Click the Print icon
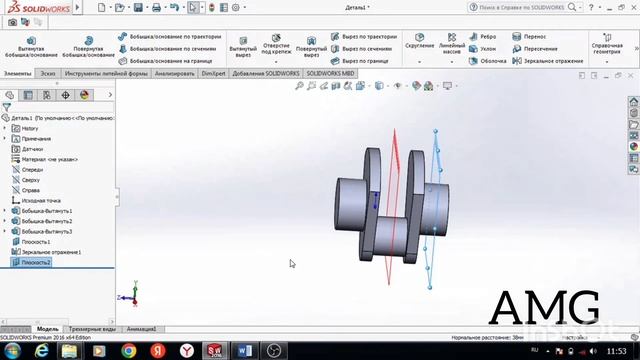 point(156,7)
